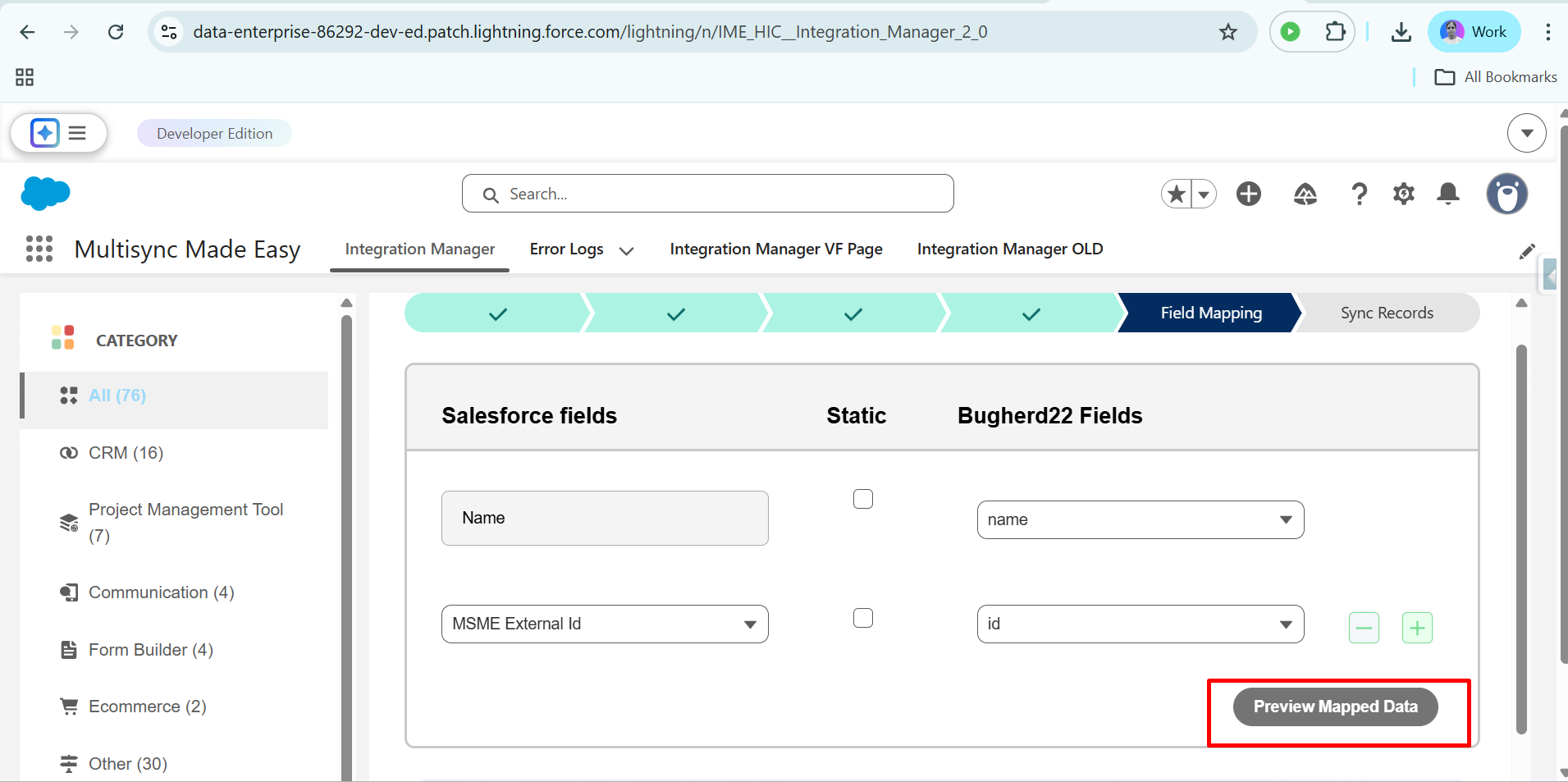Open the Setup gear menu
1568x782 pixels.
(x=1404, y=194)
